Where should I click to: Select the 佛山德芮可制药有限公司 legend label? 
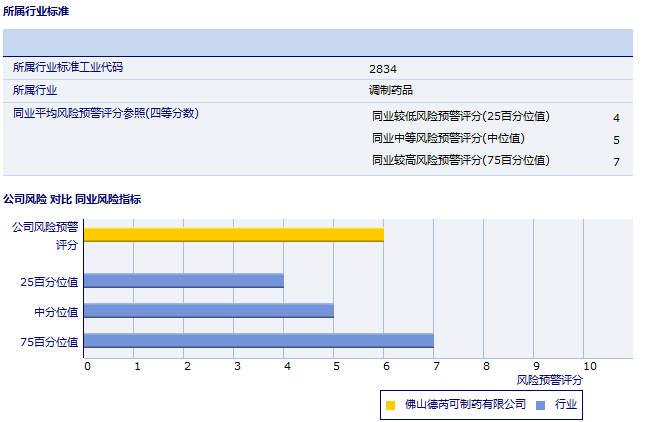point(465,404)
